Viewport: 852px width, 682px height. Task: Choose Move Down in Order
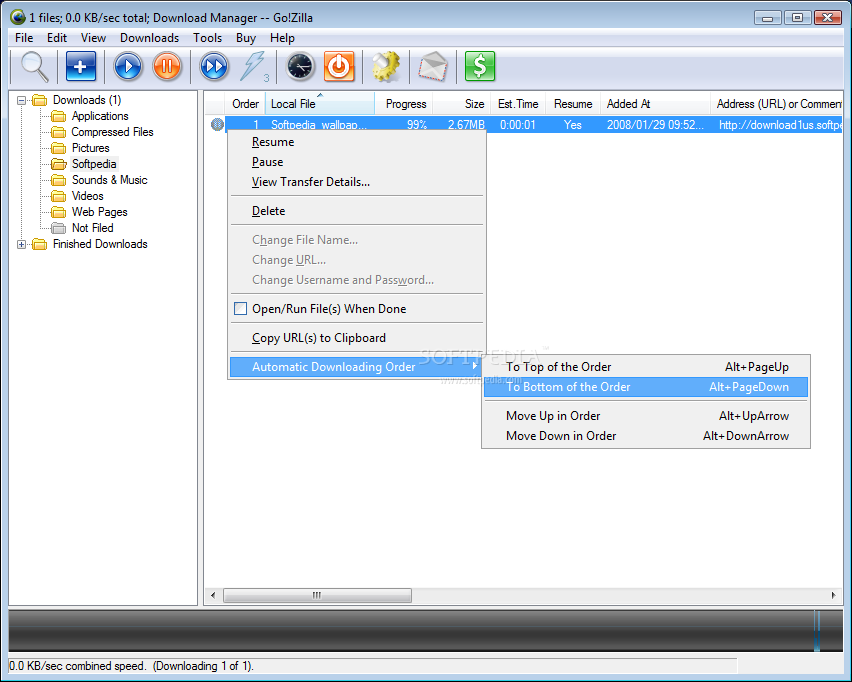646,436
